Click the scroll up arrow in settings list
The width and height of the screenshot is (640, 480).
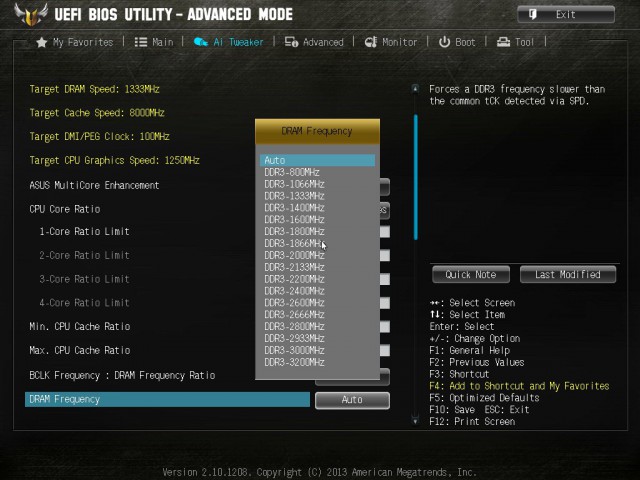click(415, 89)
